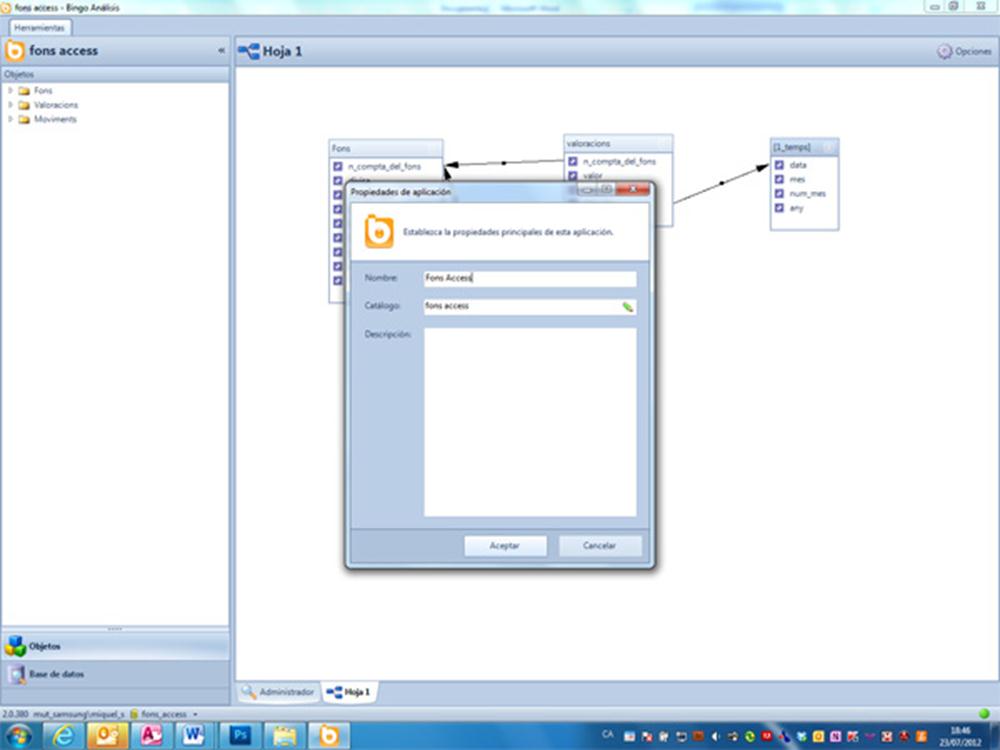Click the Valoracions folder icon
Viewport: 1000px width, 750px height.
coord(24,105)
